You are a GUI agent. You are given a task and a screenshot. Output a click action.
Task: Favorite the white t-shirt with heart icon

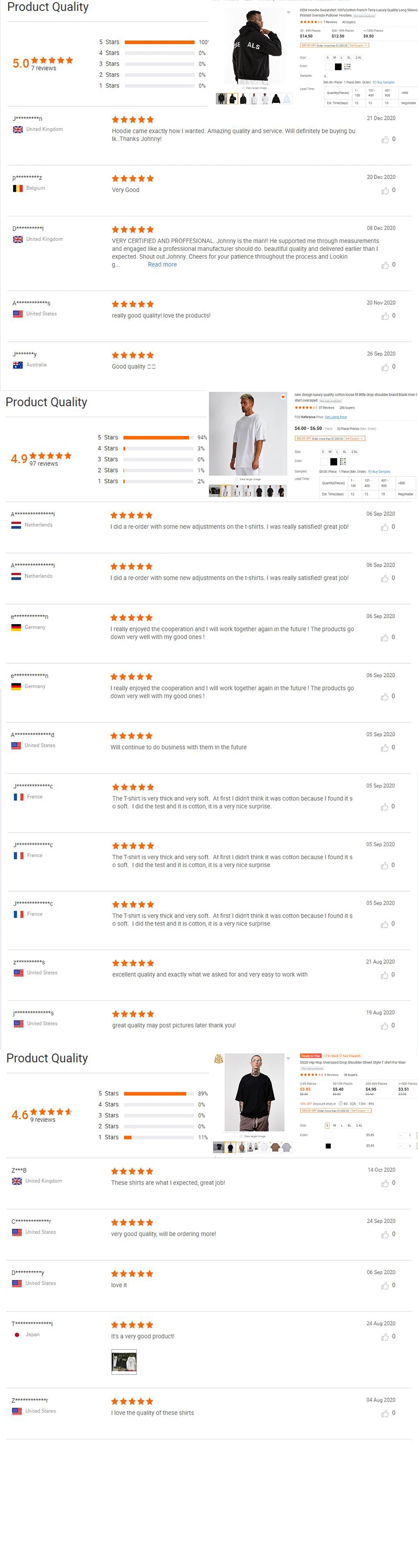tap(283, 397)
